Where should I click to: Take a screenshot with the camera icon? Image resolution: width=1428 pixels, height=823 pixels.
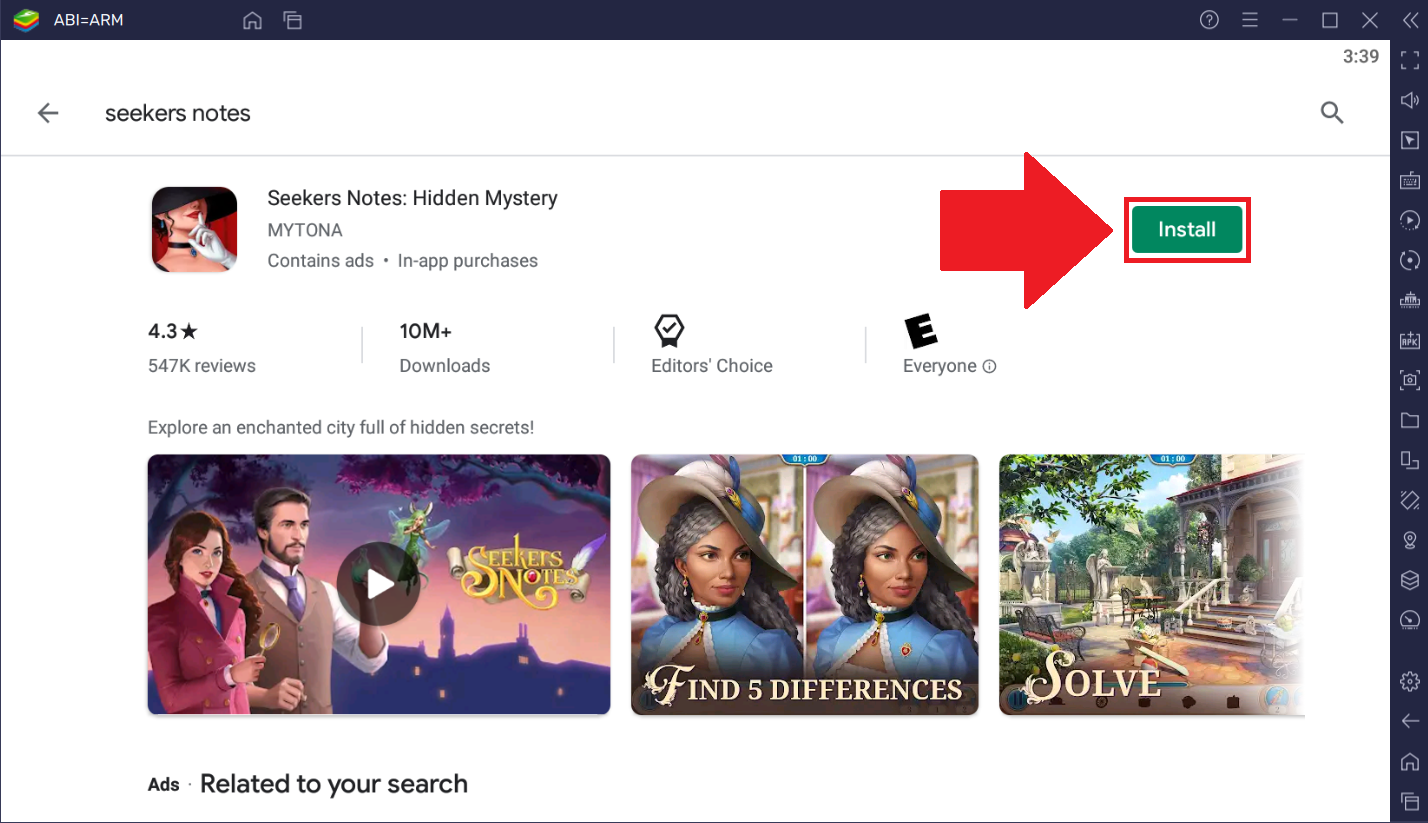pyautogui.click(x=1410, y=380)
